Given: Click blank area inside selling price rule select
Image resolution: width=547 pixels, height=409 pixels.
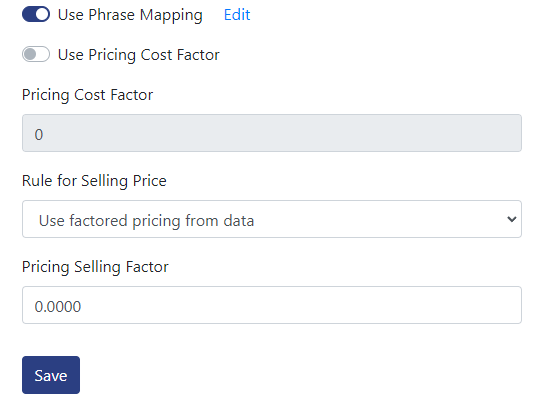Looking at the screenshot, I should coord(377,219).
